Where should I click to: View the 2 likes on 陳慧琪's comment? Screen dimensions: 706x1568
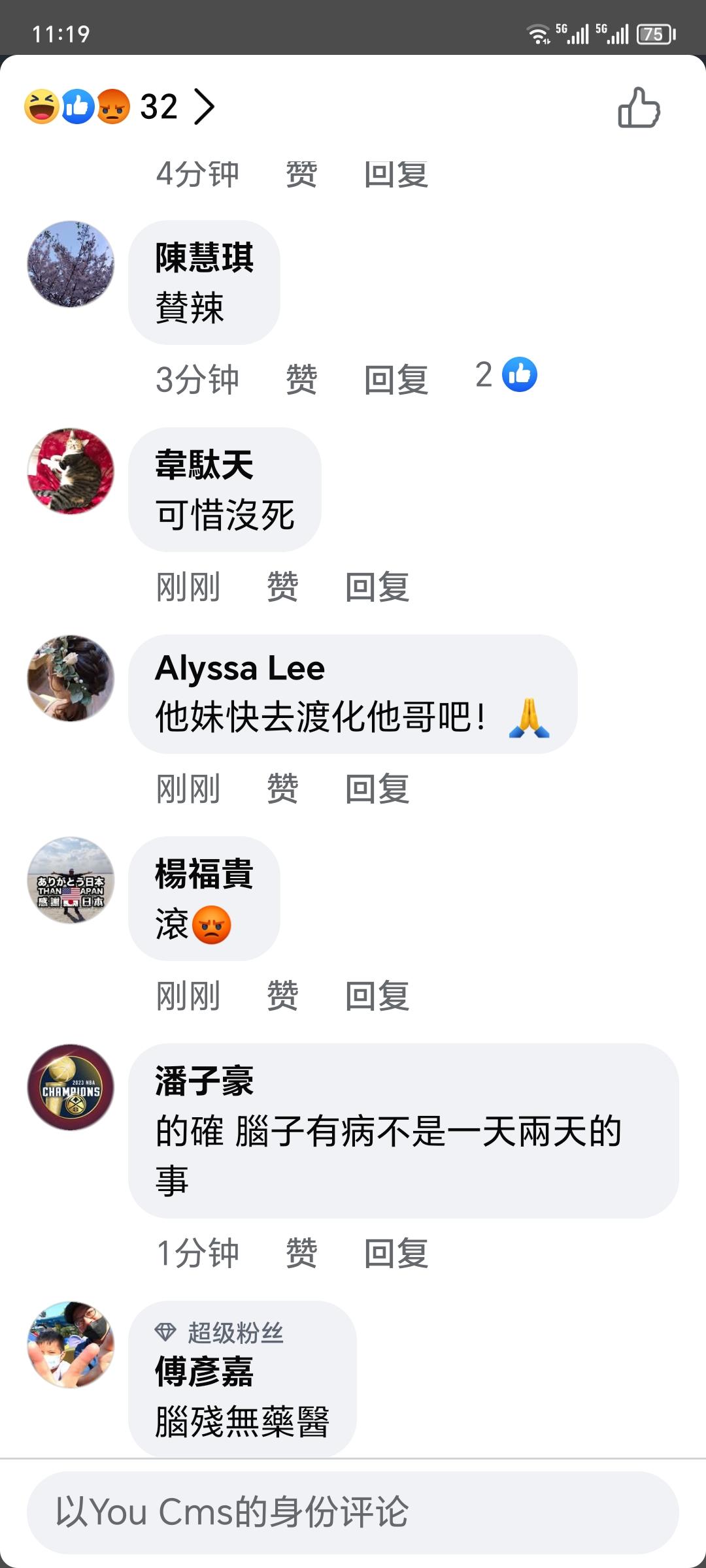coord(506,375)
